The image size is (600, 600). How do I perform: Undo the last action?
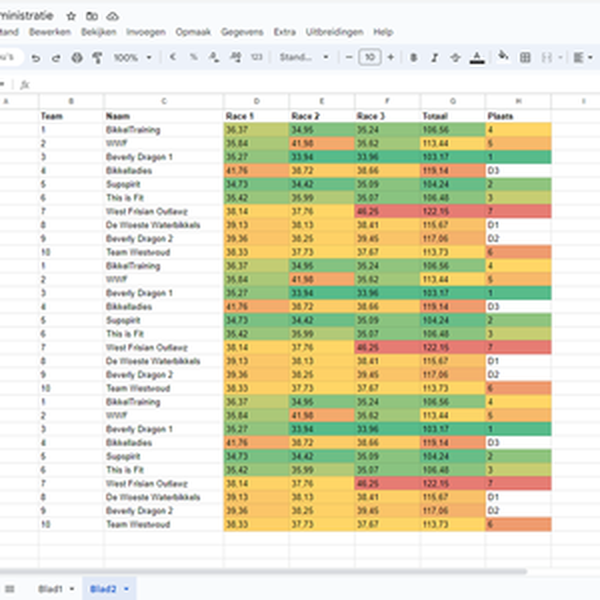pos(36,58)
